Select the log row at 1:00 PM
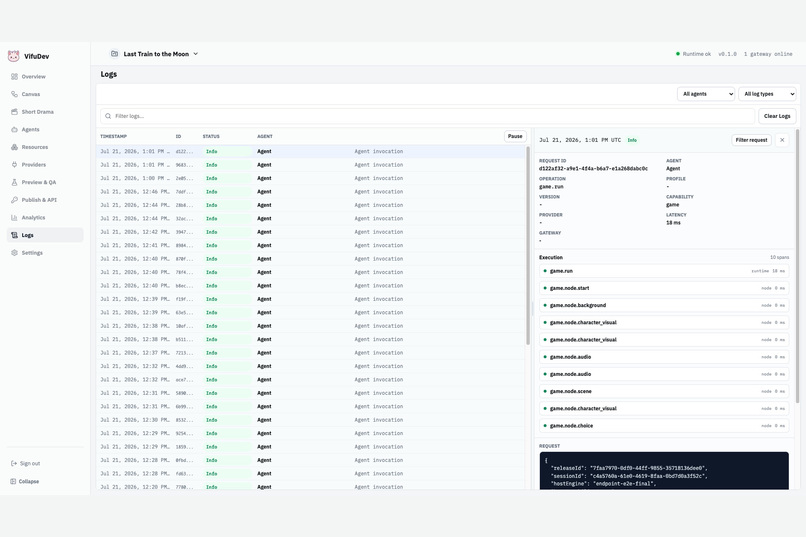This screenshot has height=537, width=806. point(311,178)
